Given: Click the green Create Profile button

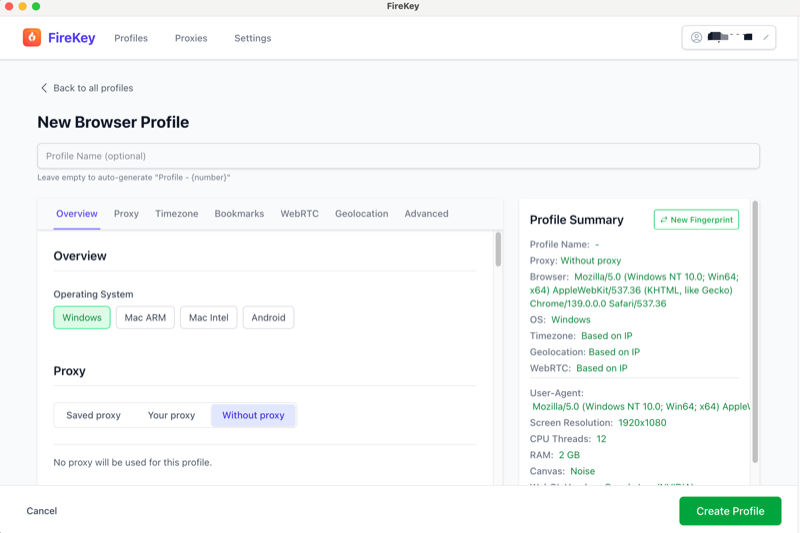Looking at the screenshot, I should click(x=730, y=511).
